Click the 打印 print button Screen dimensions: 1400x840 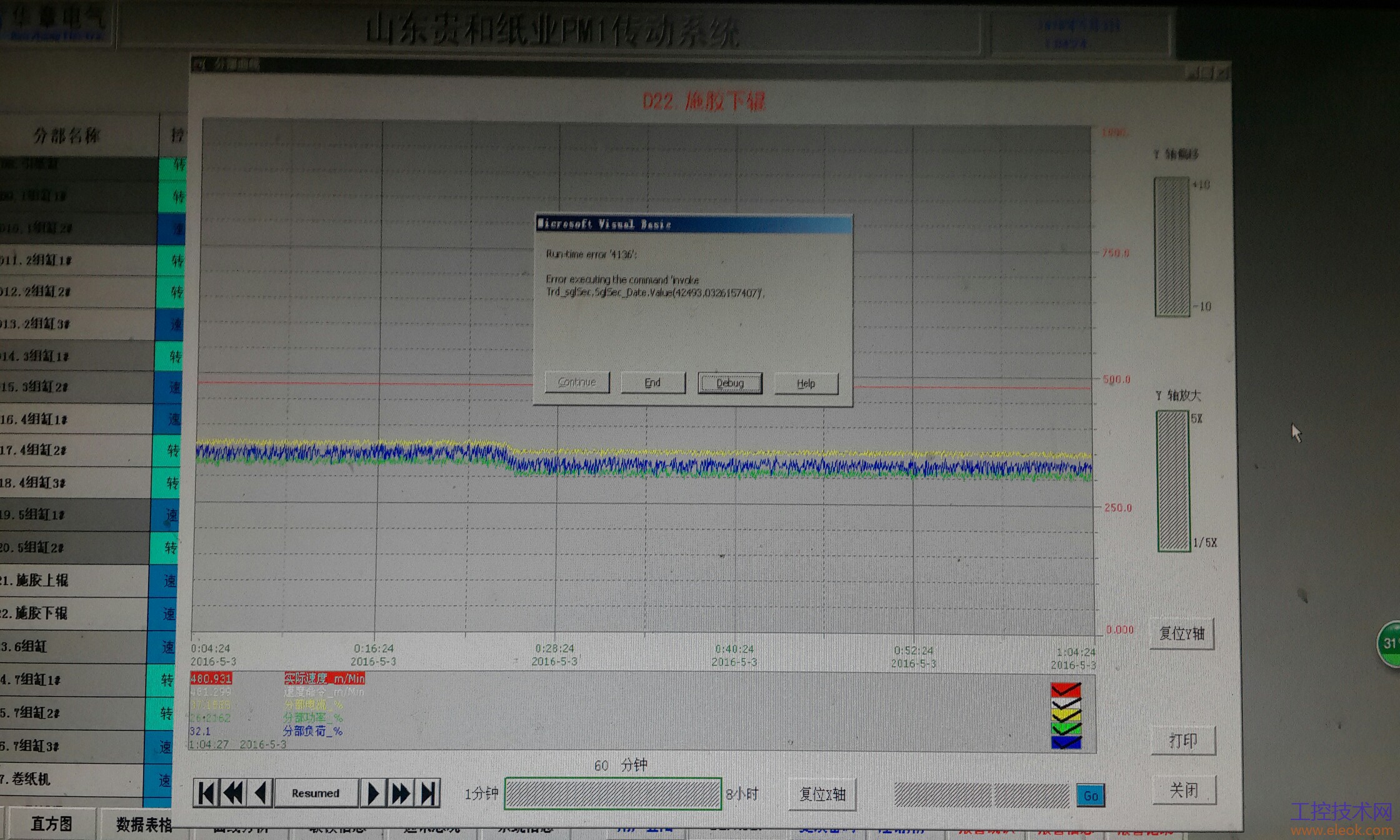coord(1184,741)
